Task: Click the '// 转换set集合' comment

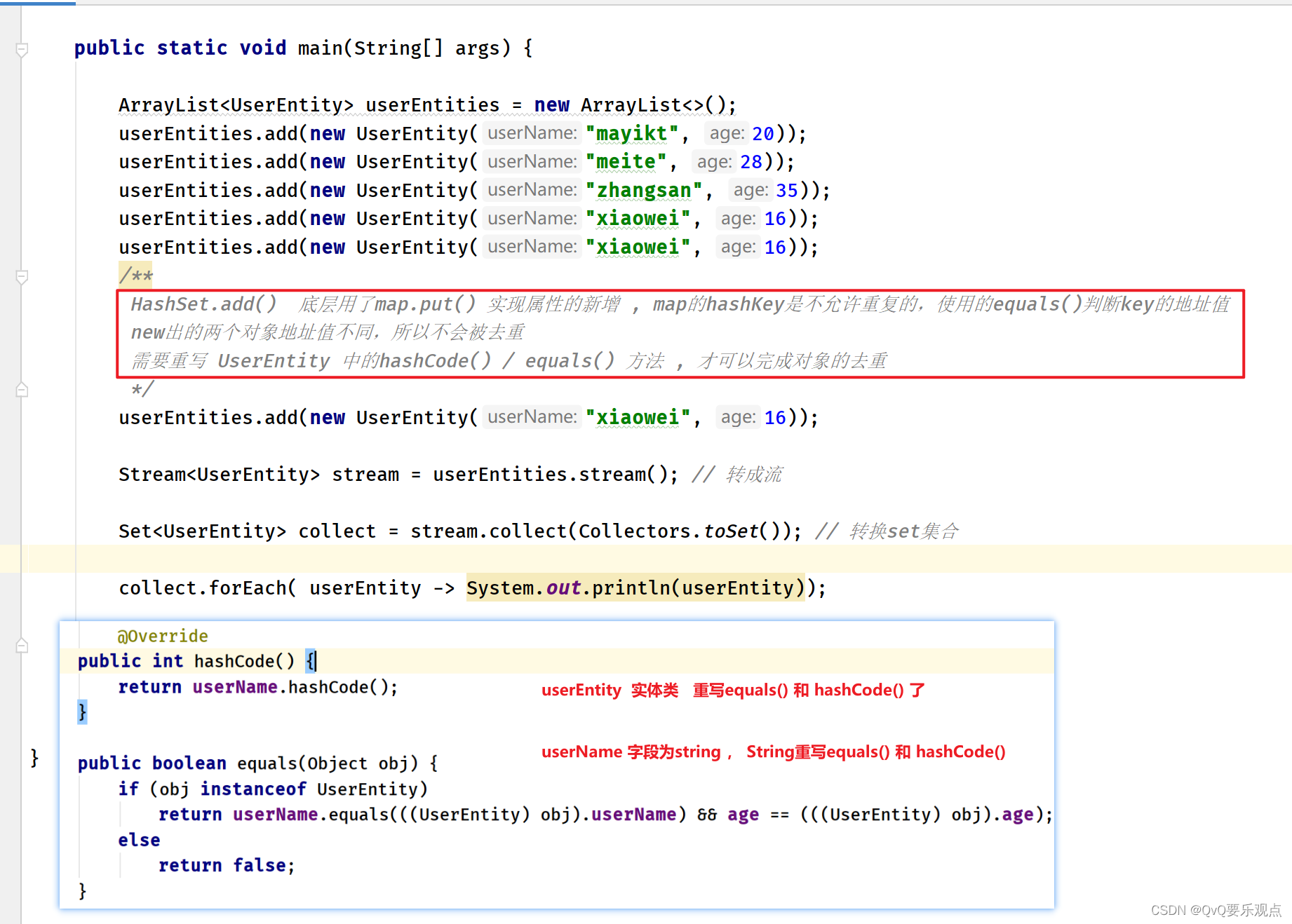Action: click(887, 531)
